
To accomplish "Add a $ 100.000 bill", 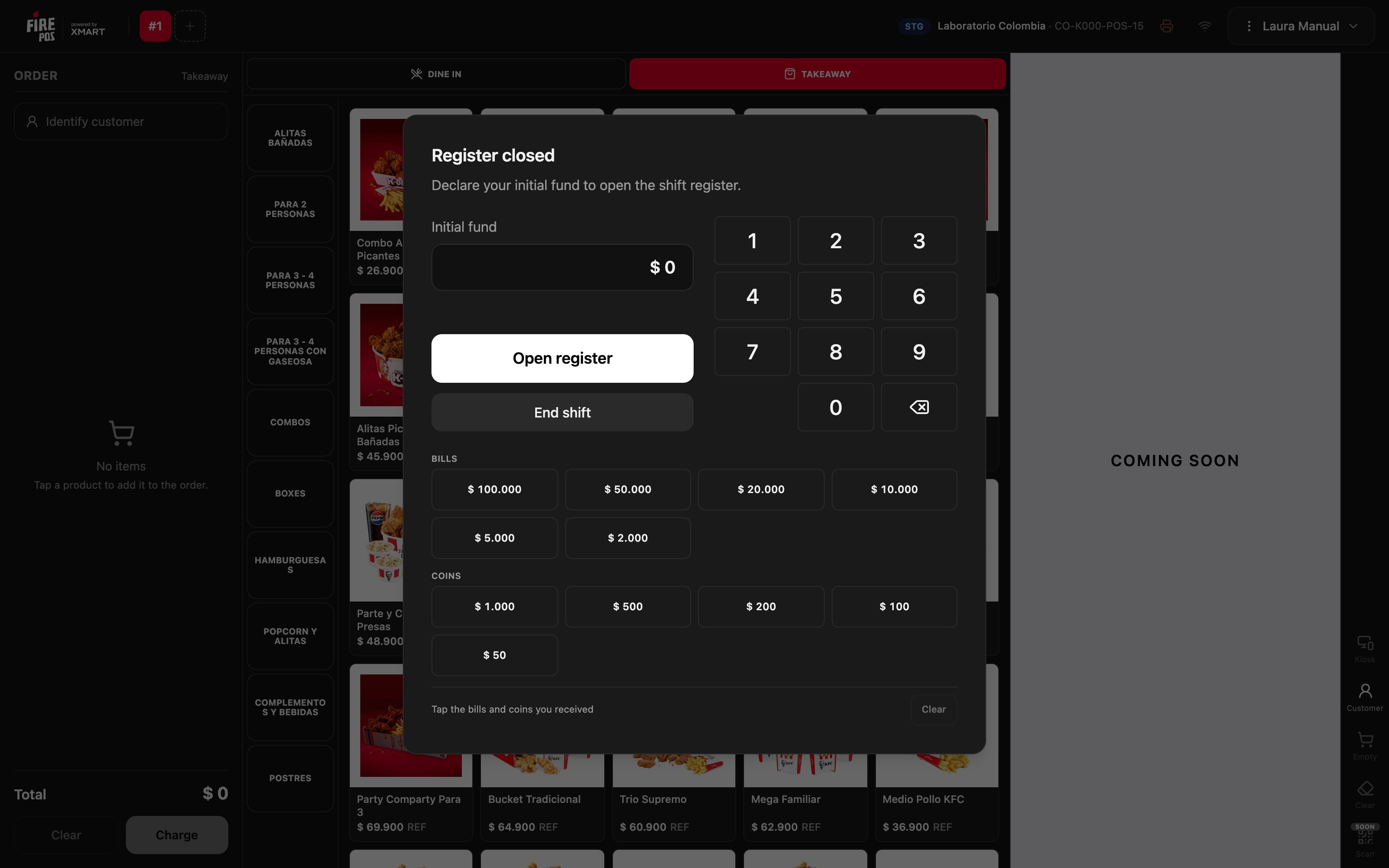I will point(495,490).
